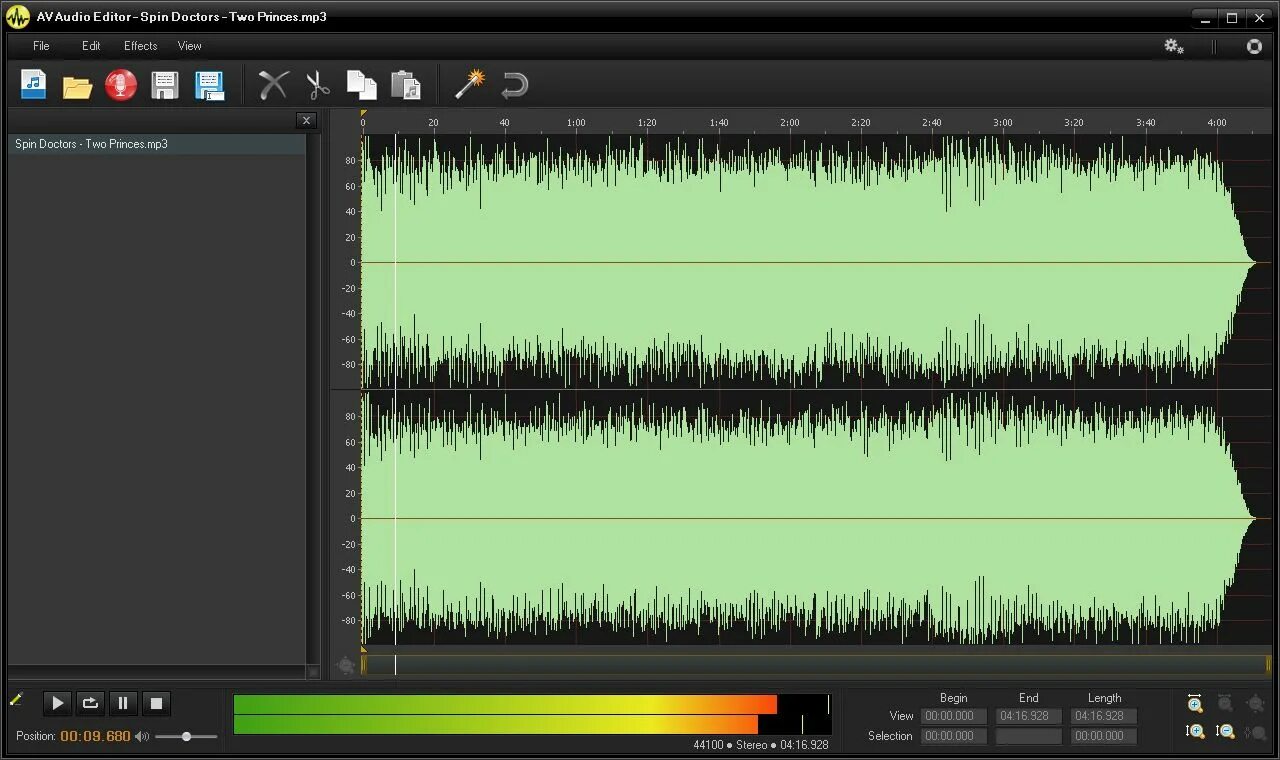1280x760 pixels.
Task: Zoom in horizontally with magnifier icon
Action: pyautogui.click(x=1195, y=704)
